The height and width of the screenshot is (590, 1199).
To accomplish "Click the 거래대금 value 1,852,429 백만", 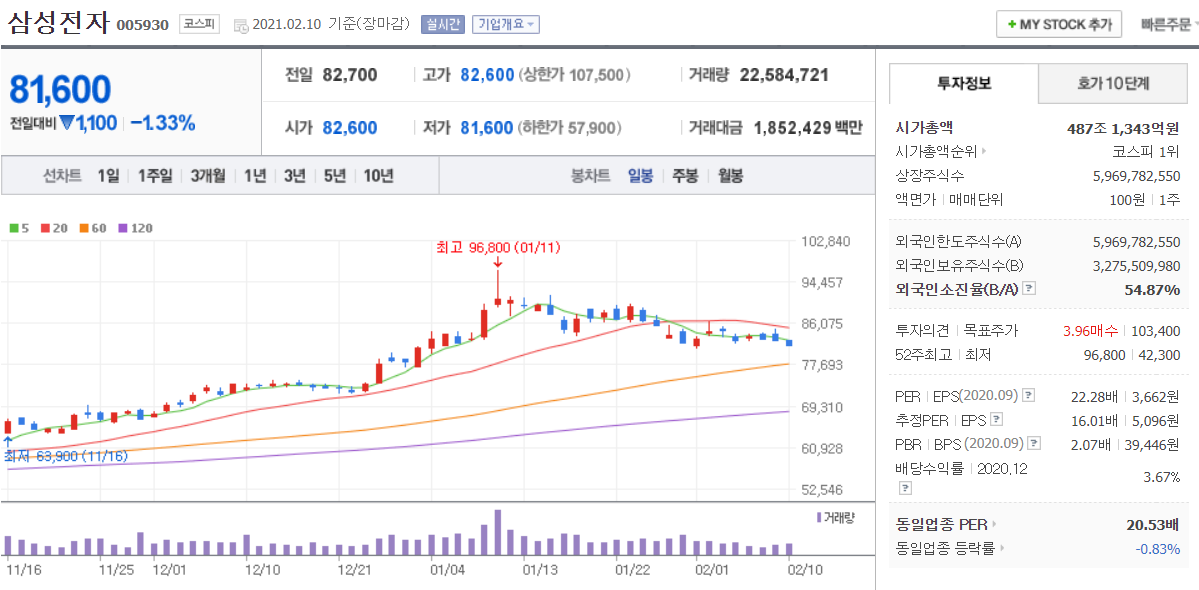I will pos(808,128).
